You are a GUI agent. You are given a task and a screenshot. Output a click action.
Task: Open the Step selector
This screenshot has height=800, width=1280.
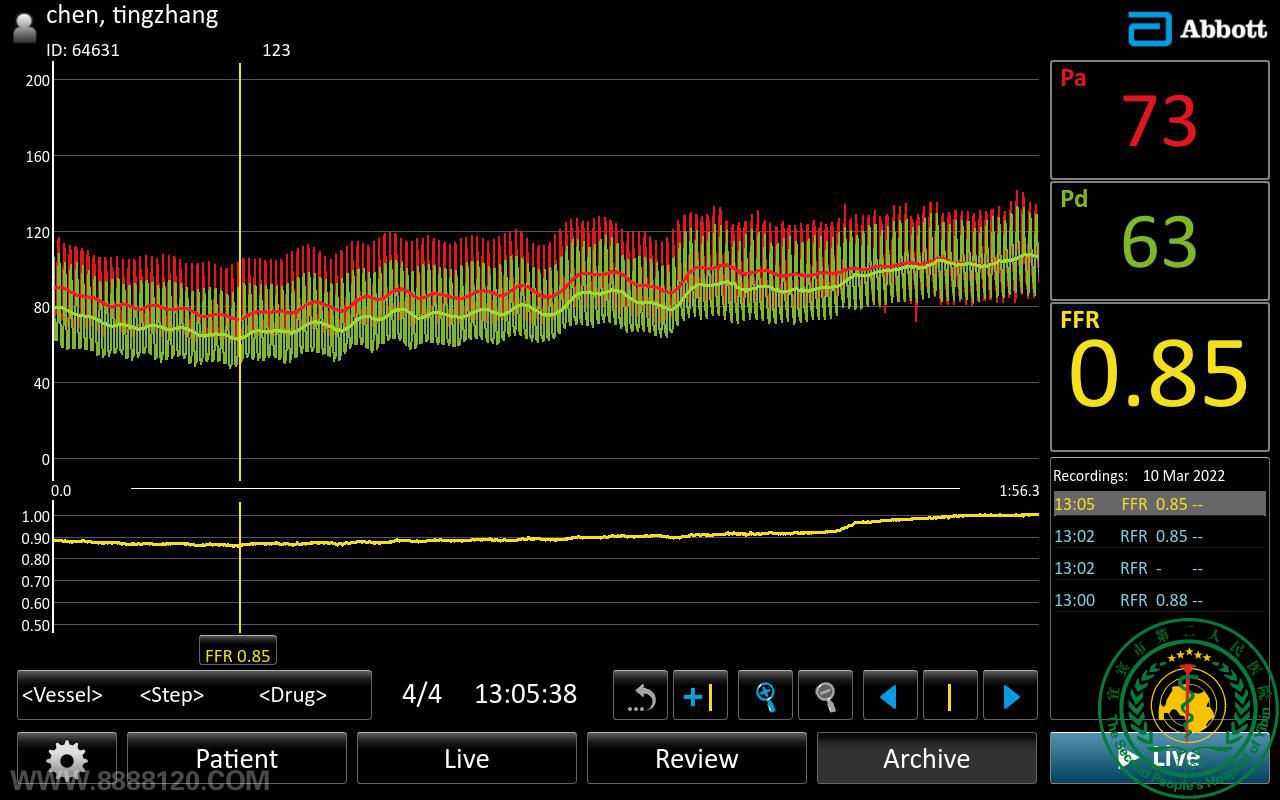tap(172, 695)
